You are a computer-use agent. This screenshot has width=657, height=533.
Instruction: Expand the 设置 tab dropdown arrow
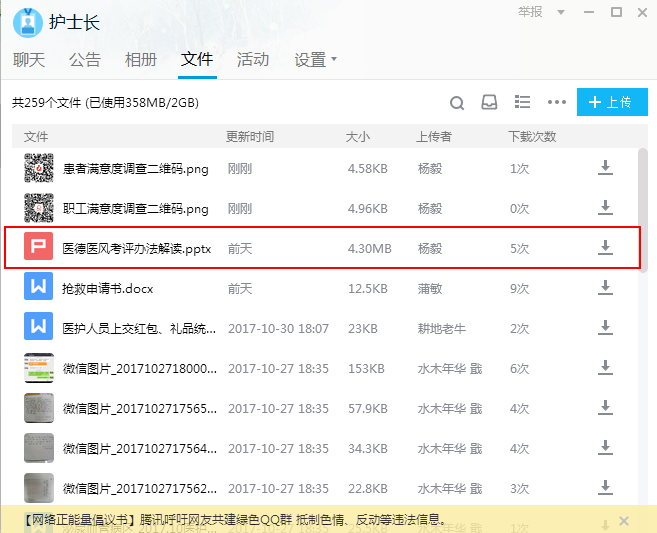334,59
